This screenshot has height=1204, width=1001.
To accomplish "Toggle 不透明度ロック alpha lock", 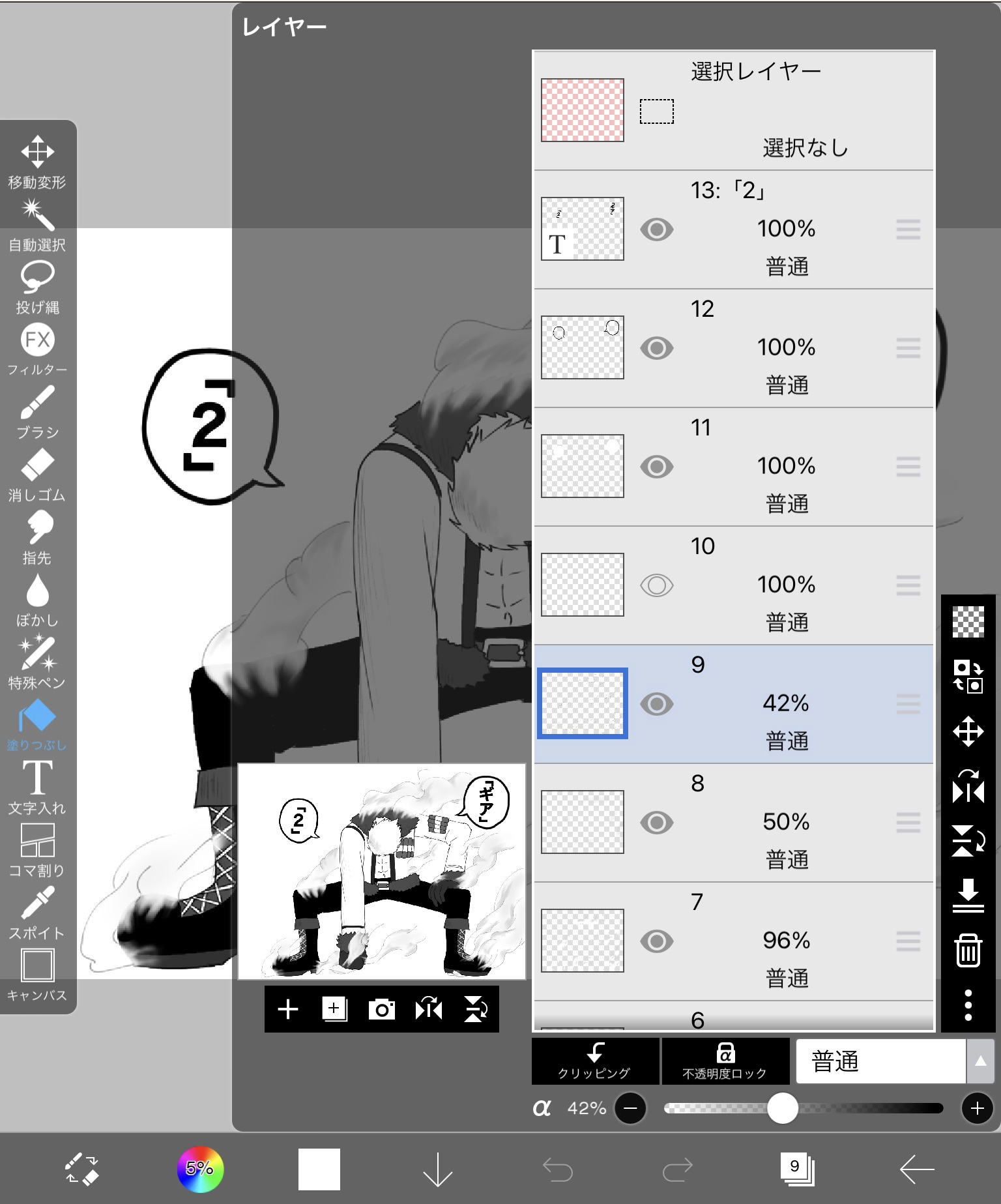I will coord(725,1061).
